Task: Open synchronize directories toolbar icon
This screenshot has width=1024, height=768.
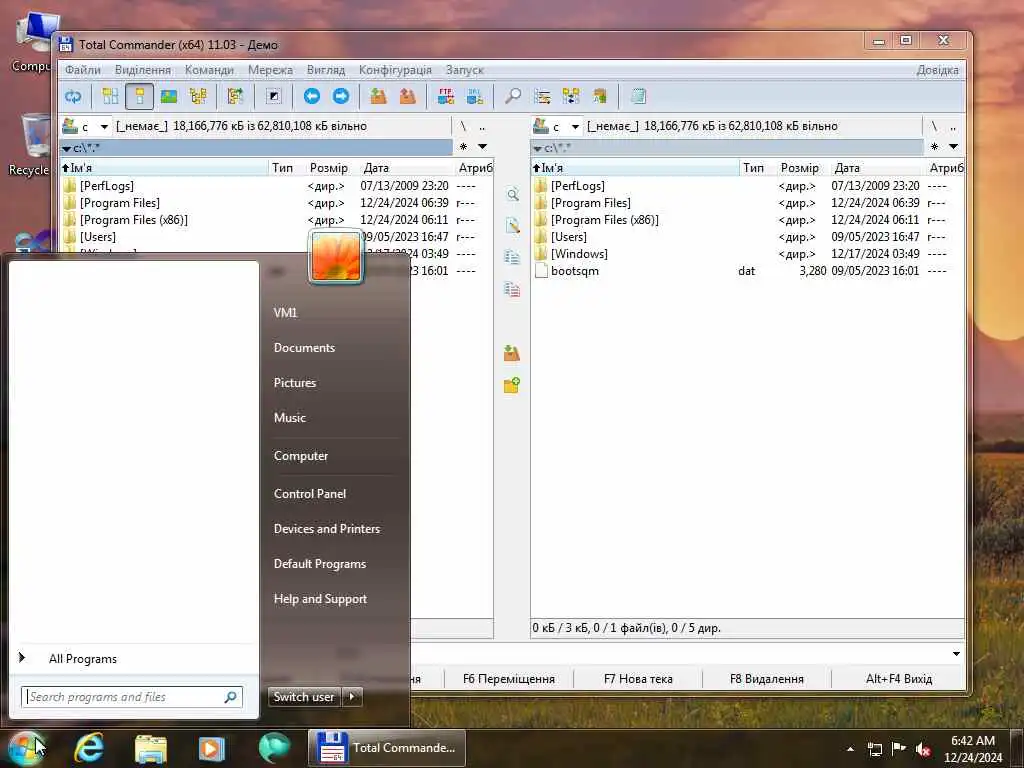Action: click(x=571, y=97)
